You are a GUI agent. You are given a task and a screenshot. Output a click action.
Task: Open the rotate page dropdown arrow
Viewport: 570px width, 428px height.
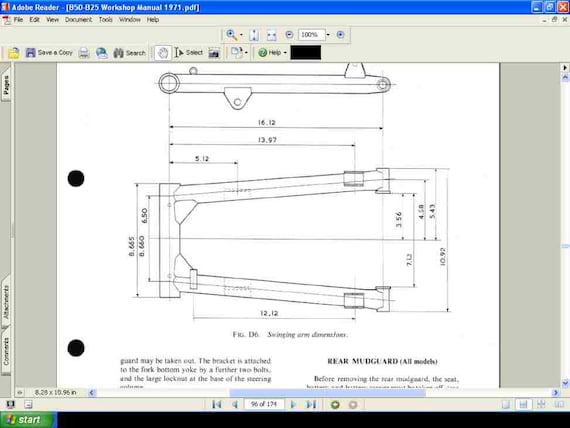coord(246,53)
